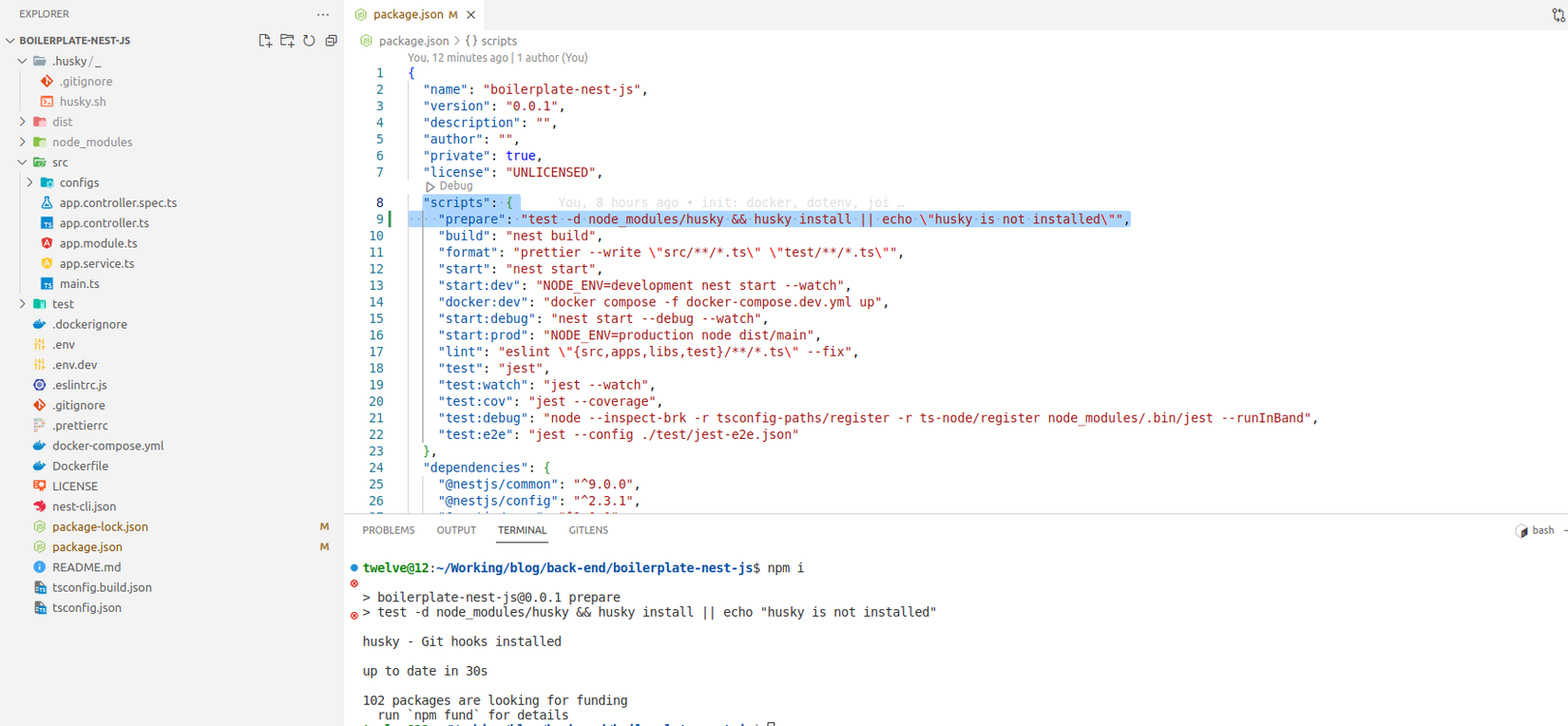Click the New File icon in Explorer

(x=265, y=41)
